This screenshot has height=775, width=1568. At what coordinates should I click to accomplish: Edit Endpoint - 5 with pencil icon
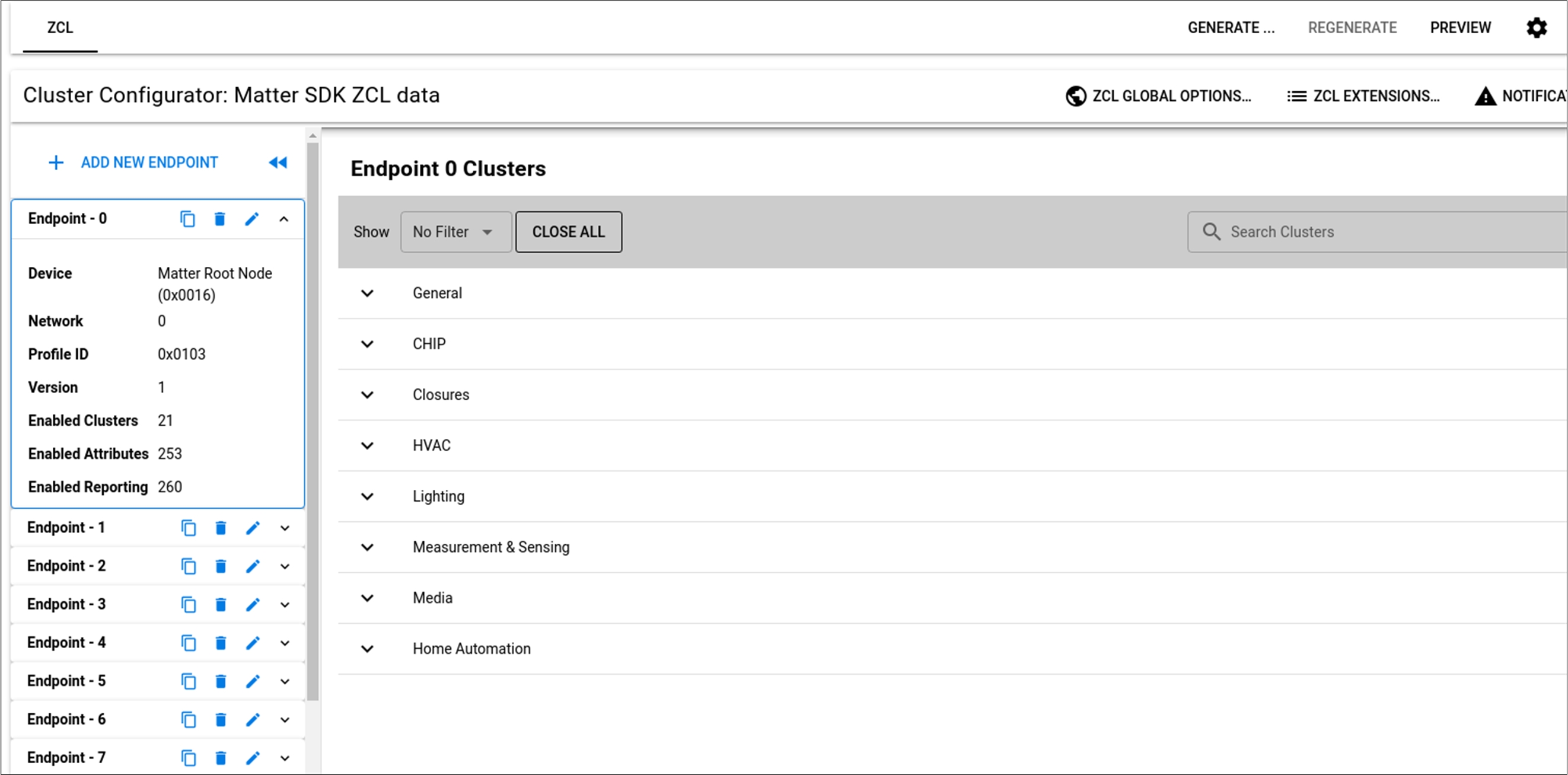coord(253,681)
